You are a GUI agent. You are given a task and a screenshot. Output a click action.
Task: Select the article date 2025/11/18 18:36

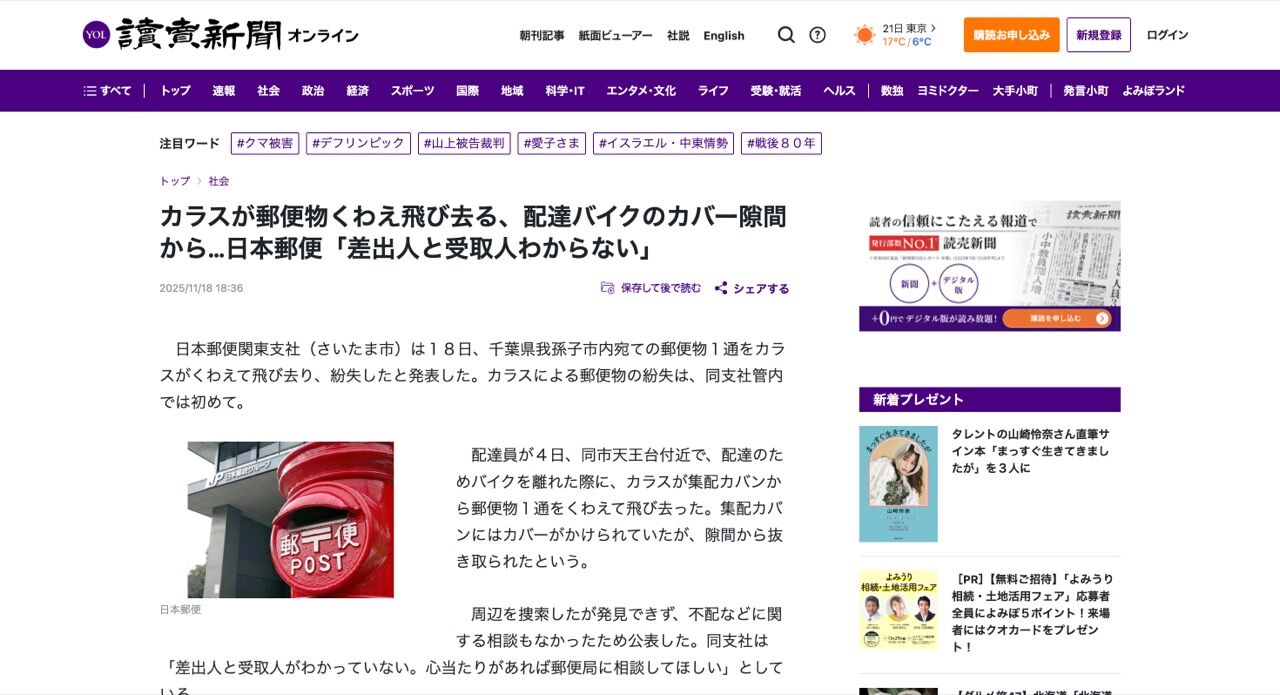pyautogui.click(x=201, y=288)
